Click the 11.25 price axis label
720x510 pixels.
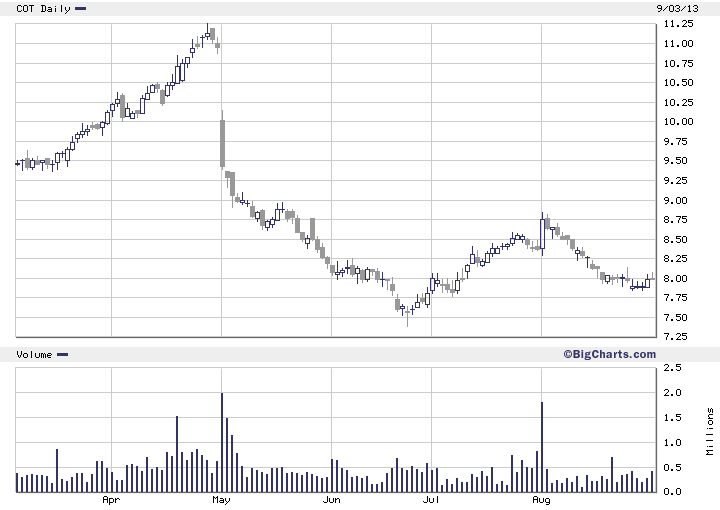pyautogui.click(x=678, y=24)
